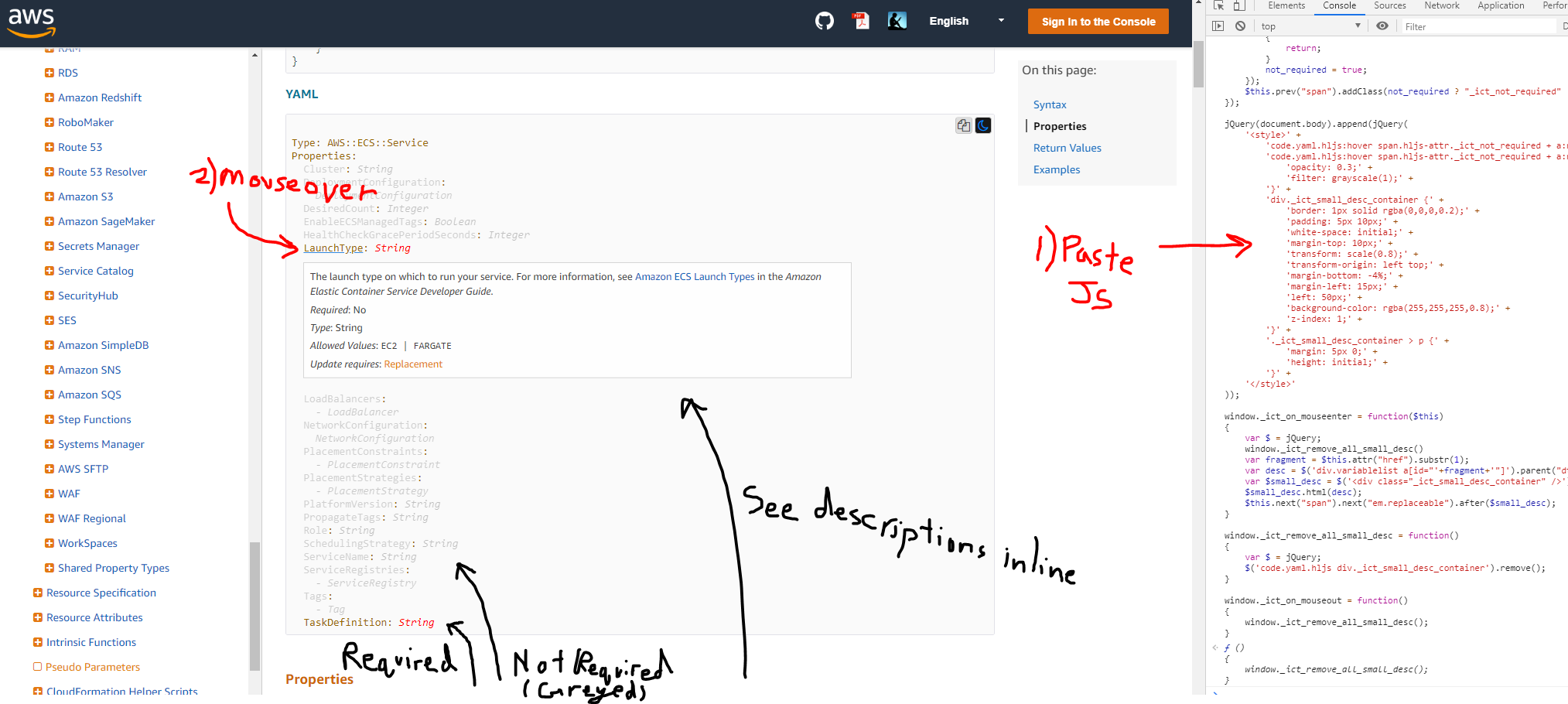Switch to the Application tab

[1501, 5]
